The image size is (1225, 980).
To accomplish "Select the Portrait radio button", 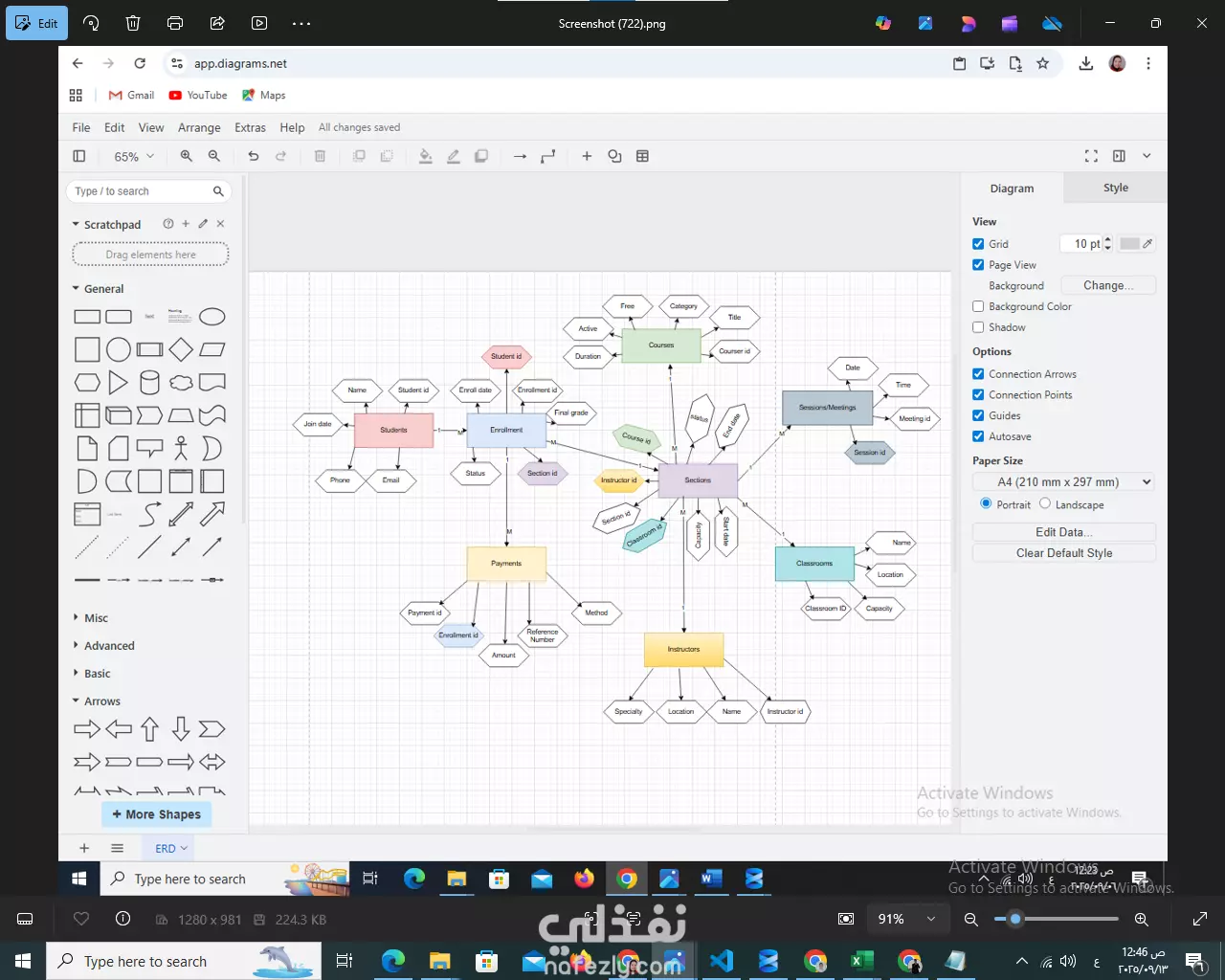I will click(x=986, y=503).
